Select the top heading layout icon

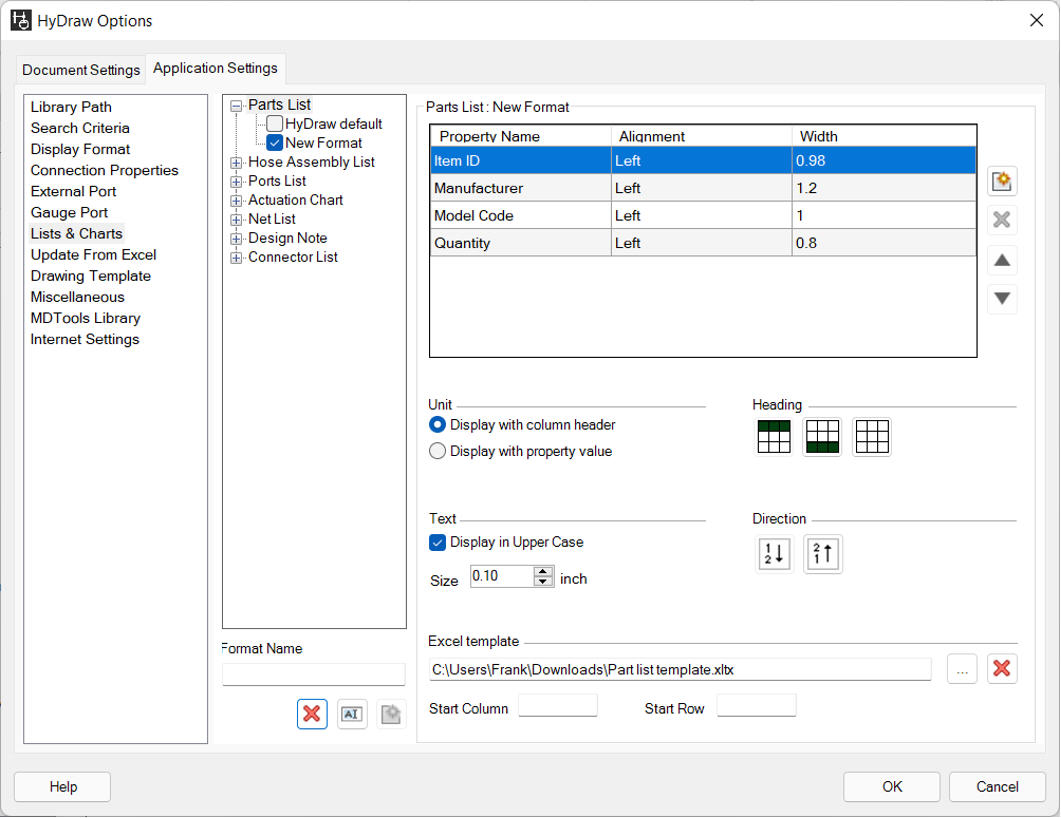click(x=774, y=437)
